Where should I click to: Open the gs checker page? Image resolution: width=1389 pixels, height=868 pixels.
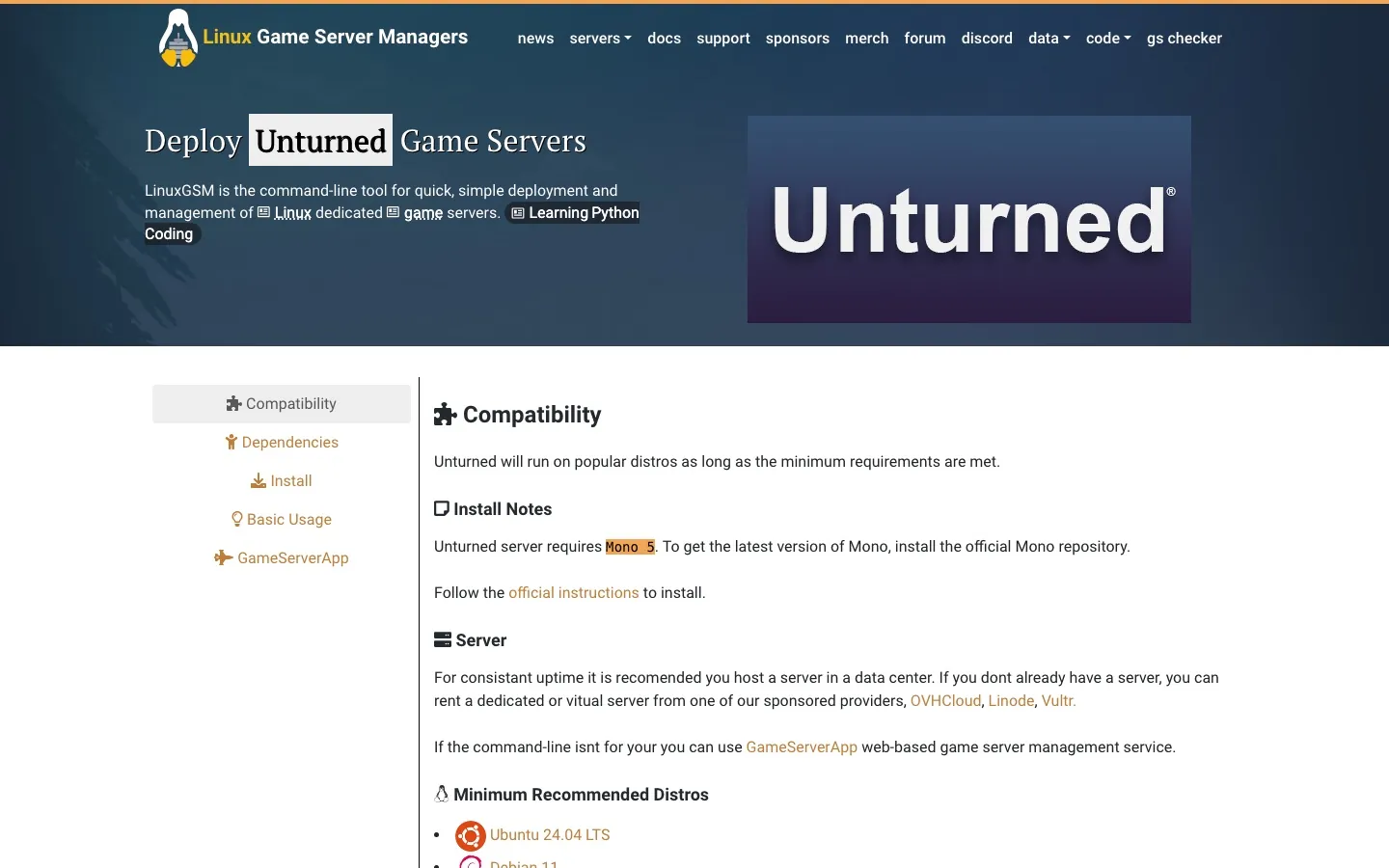click(x=1185, y=39)
